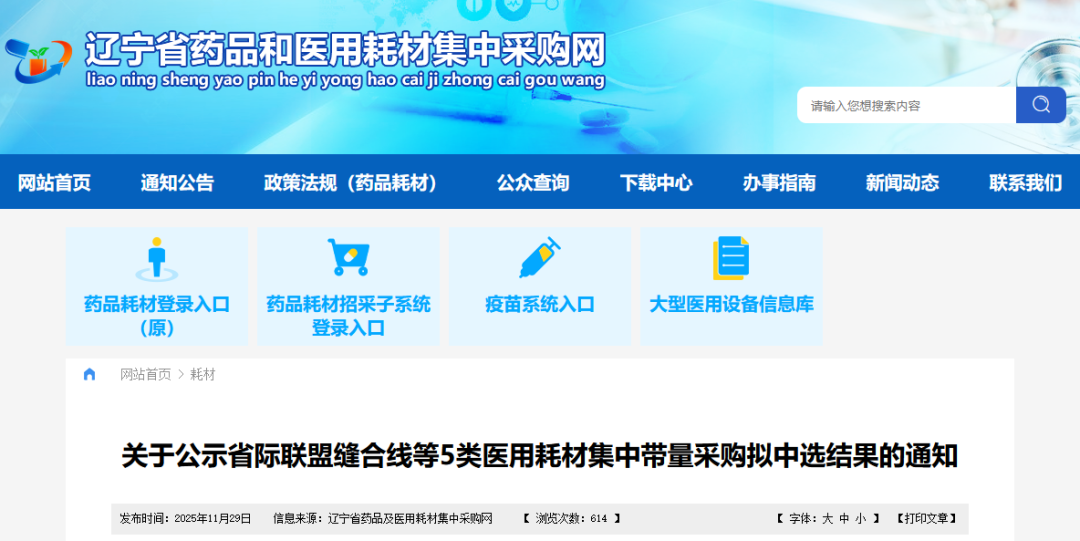
Task: Click the person icon for 药品耗材登录入口
Action: coord(157,258)
